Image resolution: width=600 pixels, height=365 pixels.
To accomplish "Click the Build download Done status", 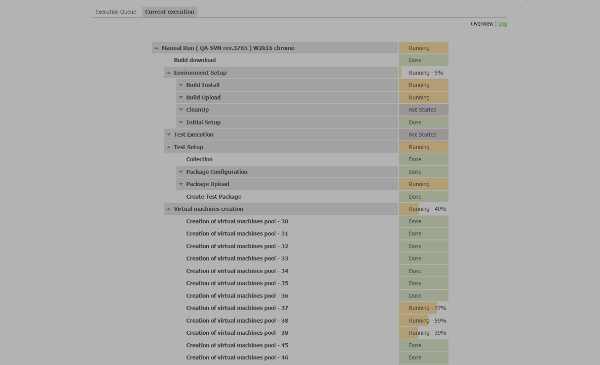I will pyautogui.click(x=424, y=60).
